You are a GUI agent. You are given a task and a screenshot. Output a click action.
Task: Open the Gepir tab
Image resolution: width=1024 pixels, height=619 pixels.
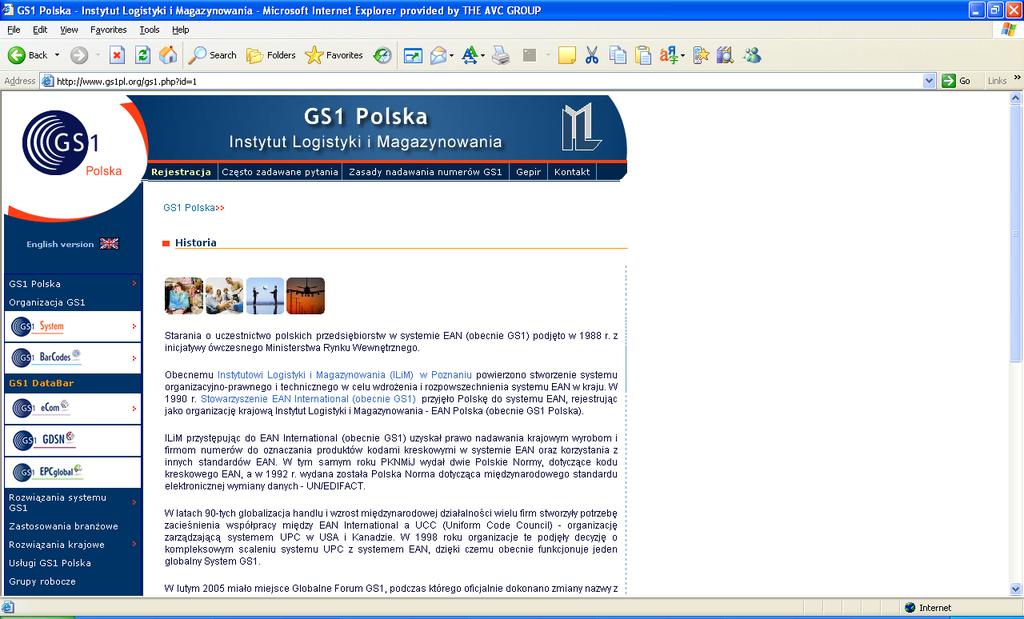[528, 172]
